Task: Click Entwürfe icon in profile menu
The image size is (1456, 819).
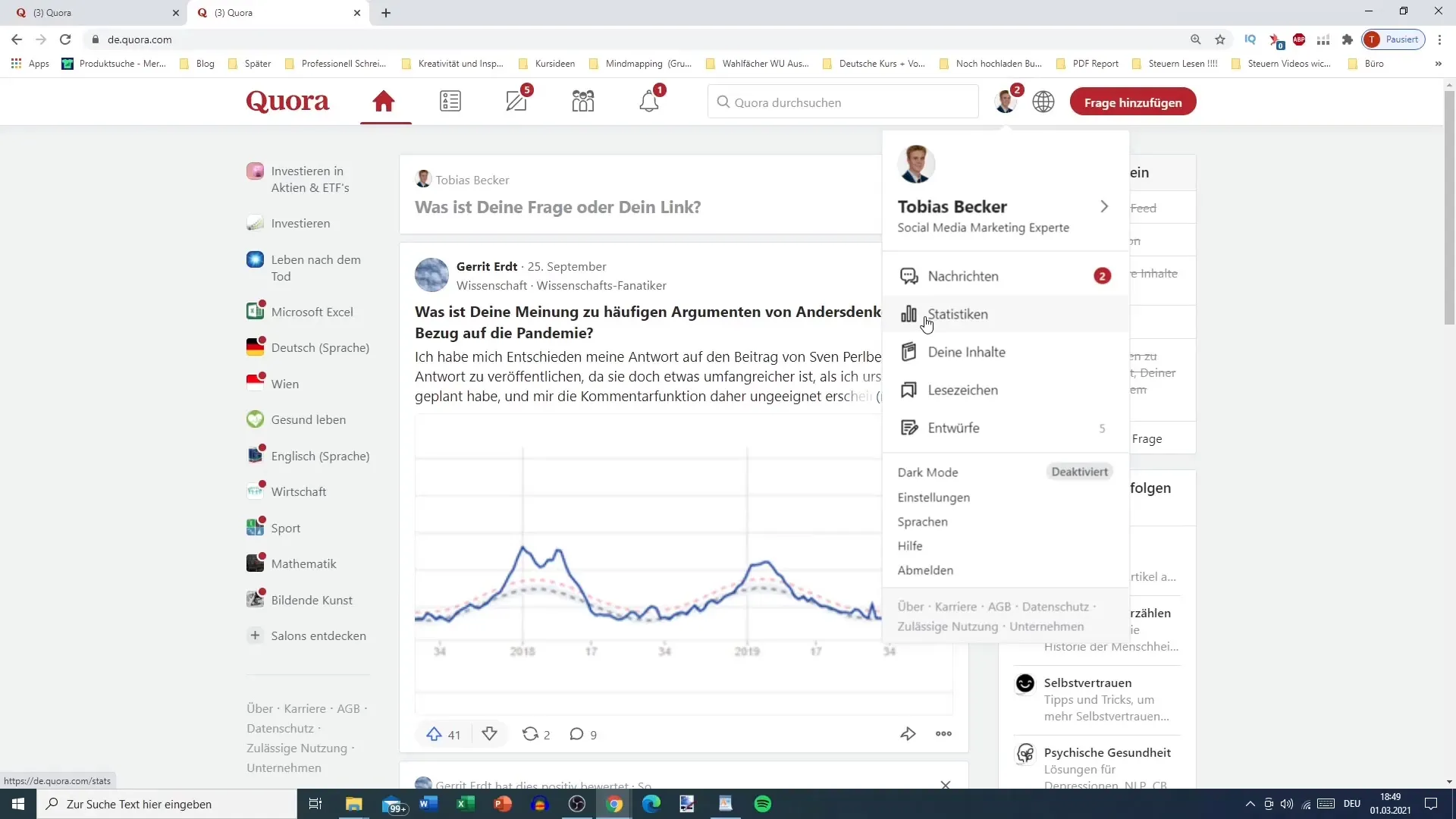Action: pyautogui.click(x=909, y=428)
